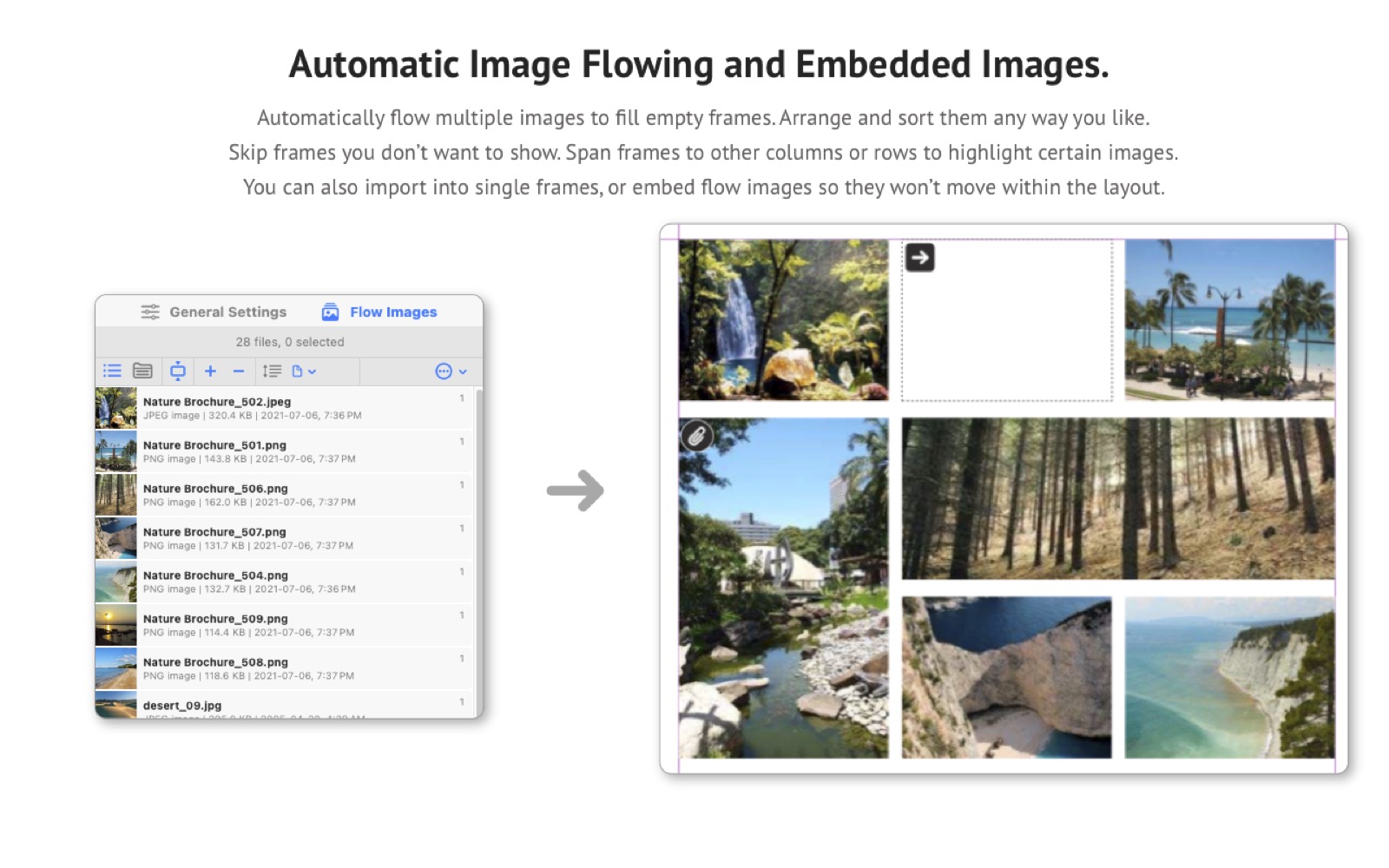Click the fit-frame alignment icon
The image size is (1389, 868).
pyautogui.click(x=178, y=372)
